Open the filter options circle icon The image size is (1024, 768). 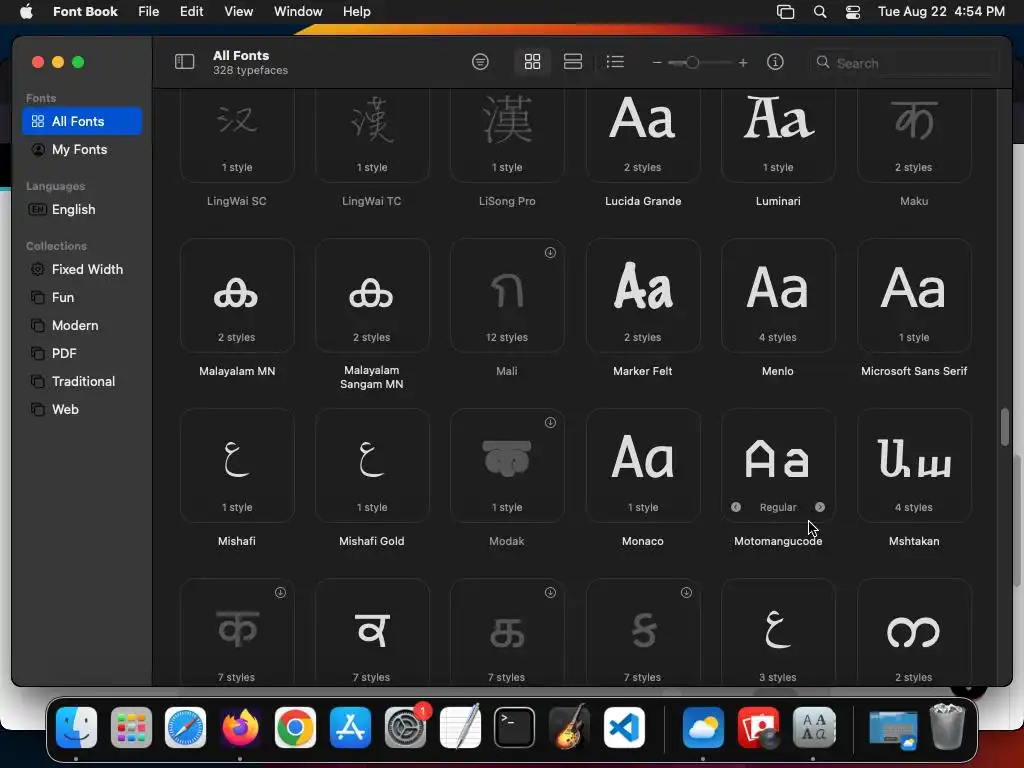pos(480,62)
